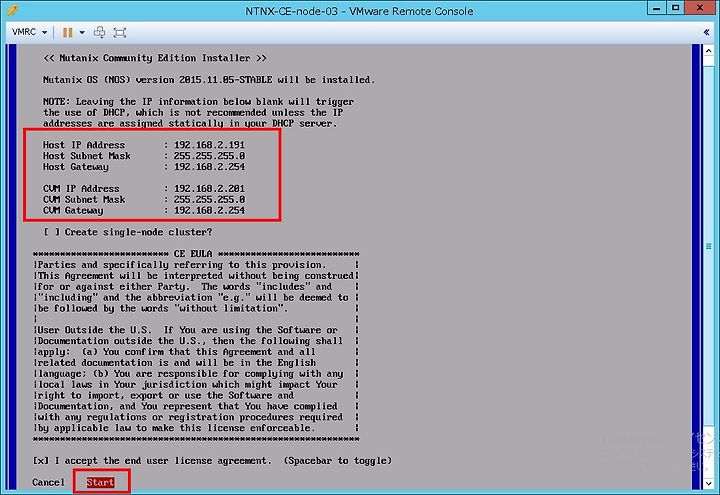Viewport: 720px width, 495px height.
Task: Edit the CVM Gateway value
Action: [209, 210]
